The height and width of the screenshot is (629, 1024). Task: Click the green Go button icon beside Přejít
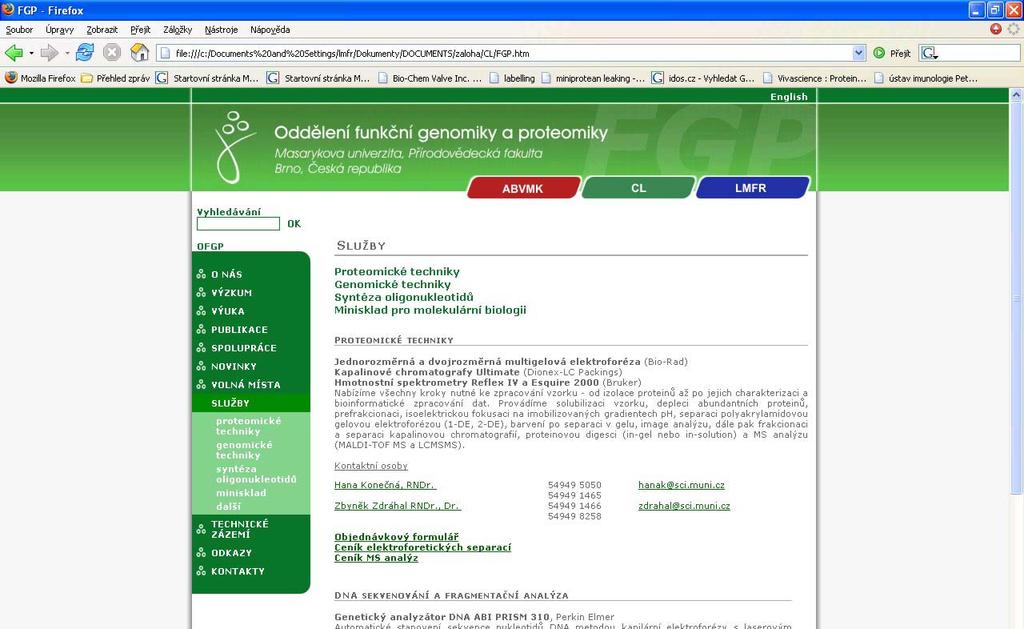point(879,53)
